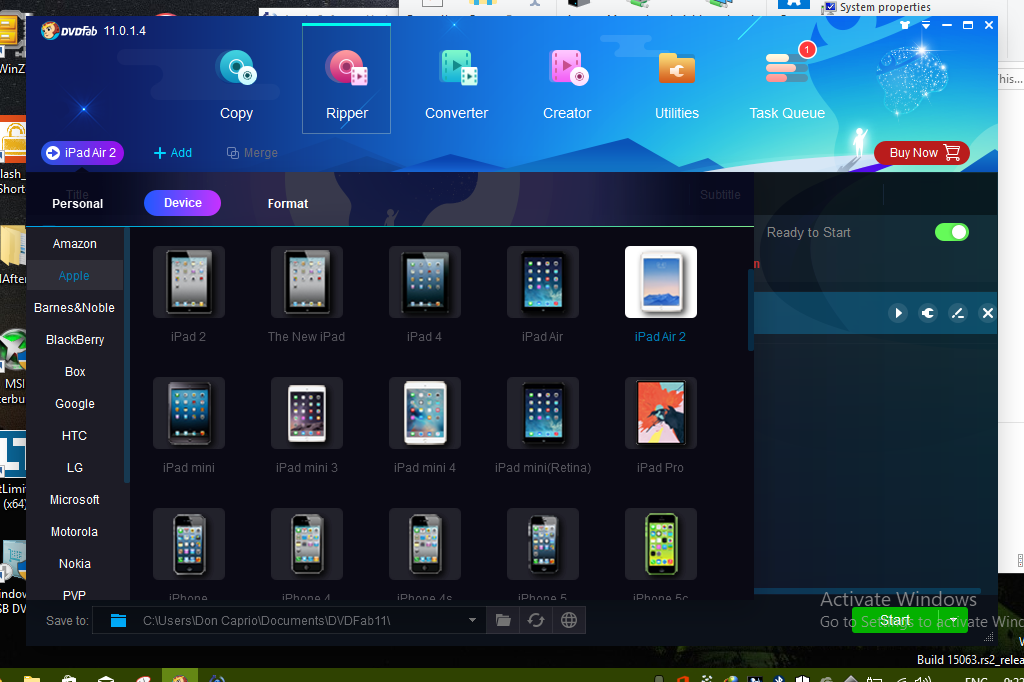Open advanced settings wrench icon on the task
Image resolution: width=1024 pixels, height=682 pixels.
click(927, 313)
